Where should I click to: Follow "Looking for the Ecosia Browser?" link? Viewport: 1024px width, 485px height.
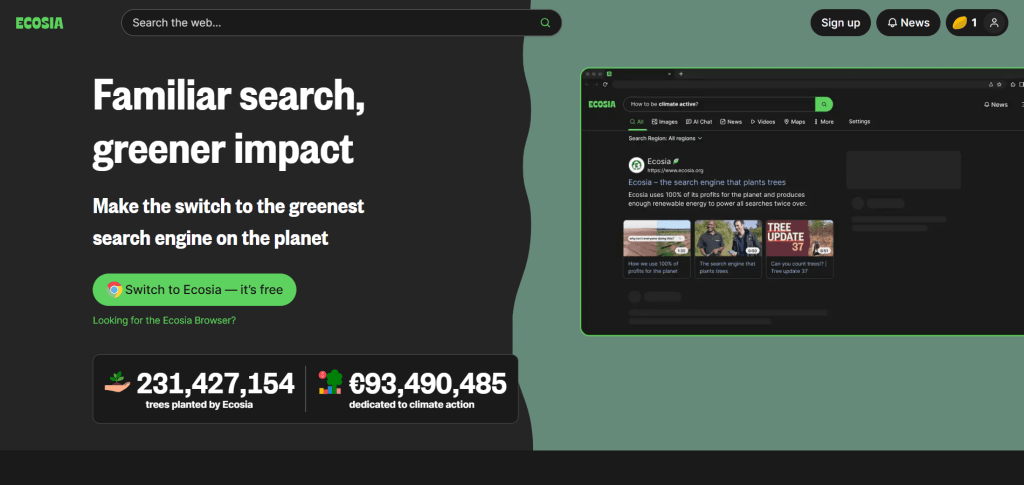(x=164, y=321)
